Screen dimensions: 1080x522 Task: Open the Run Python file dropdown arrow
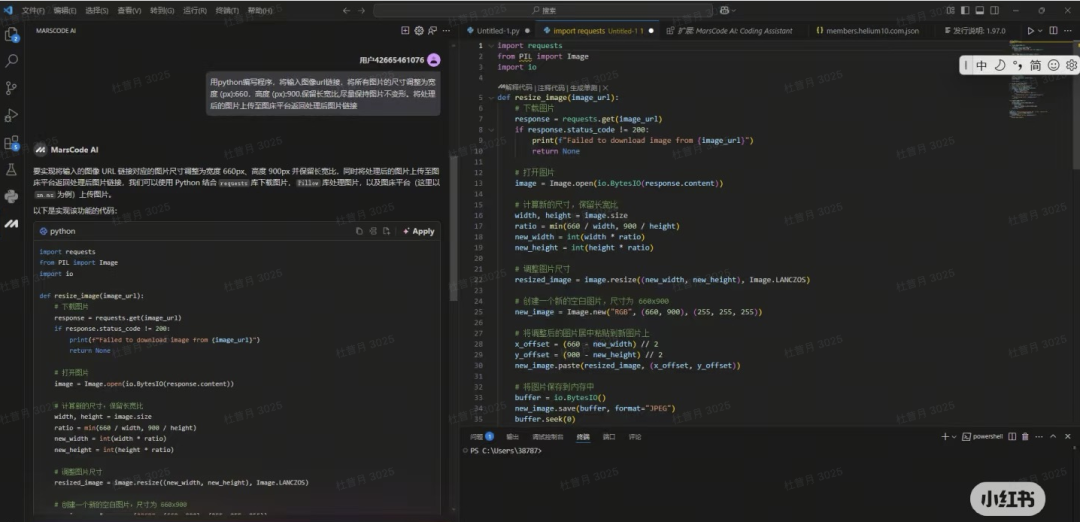(1039, 31)
